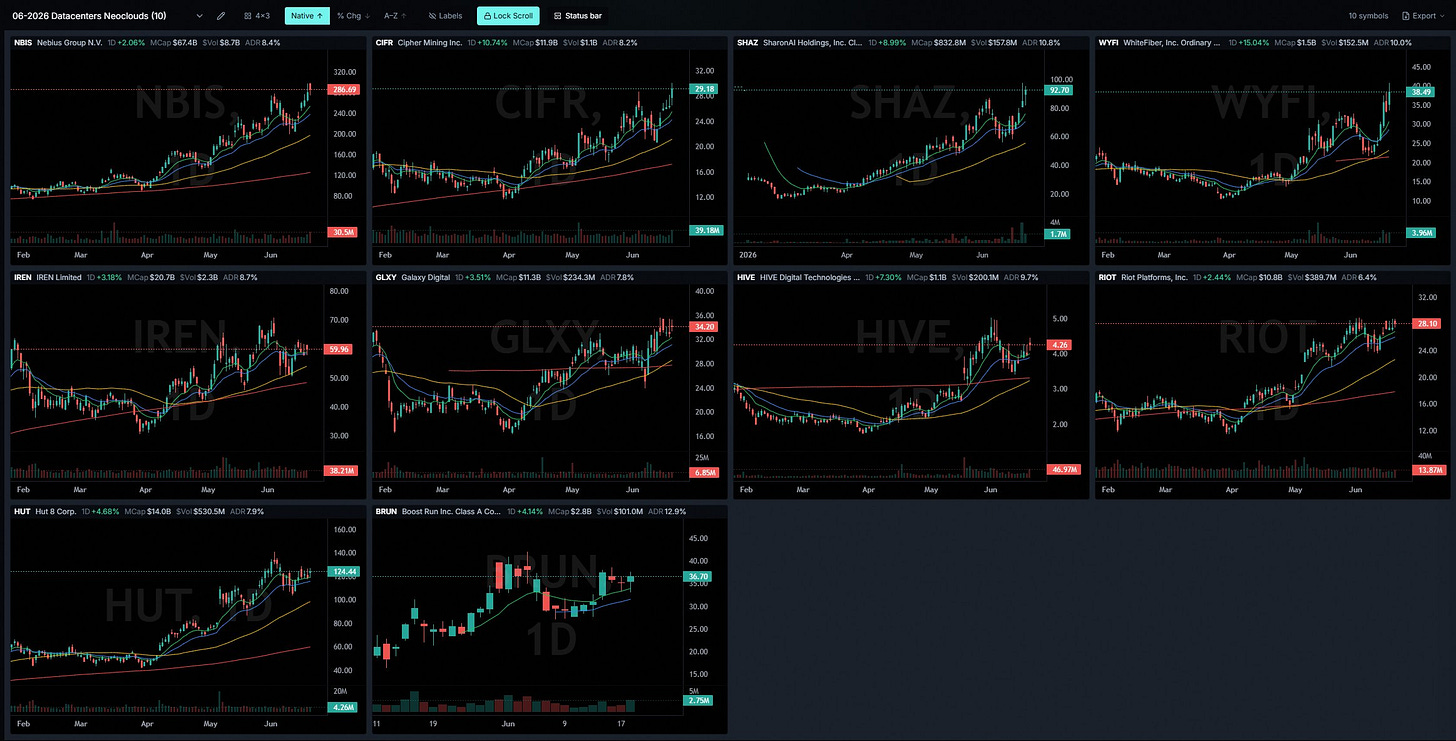Image resolution: width=1456 pixels, height=741 pixels.
Task: Click the CIFR volume tag 39.18M
Action: pos(707,231)
